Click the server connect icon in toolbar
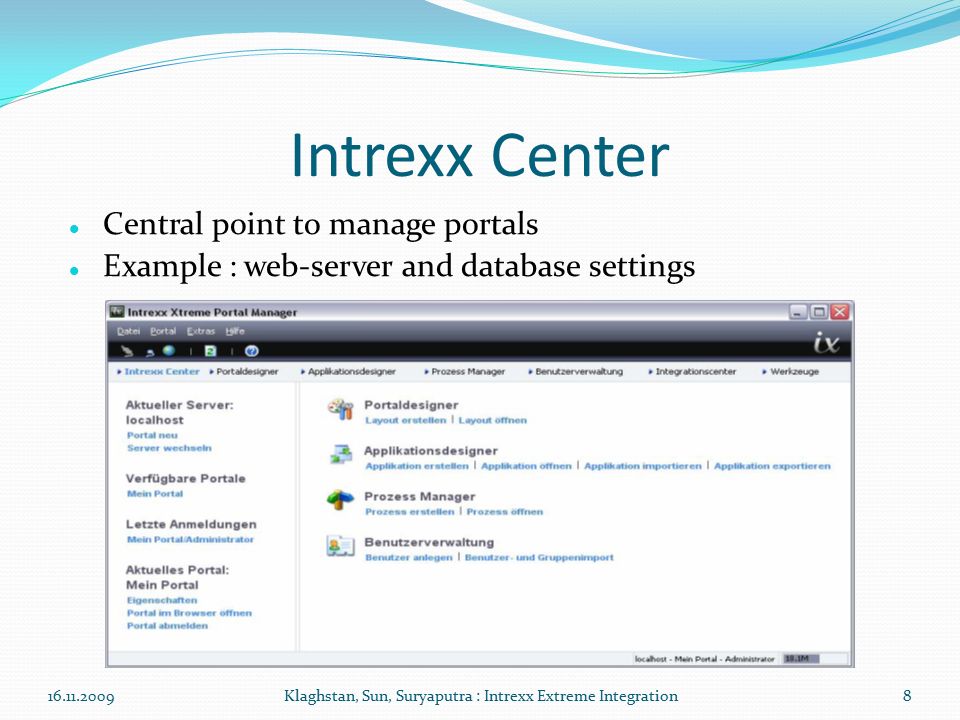Screen dimensions: 960x720 [127, 351]
